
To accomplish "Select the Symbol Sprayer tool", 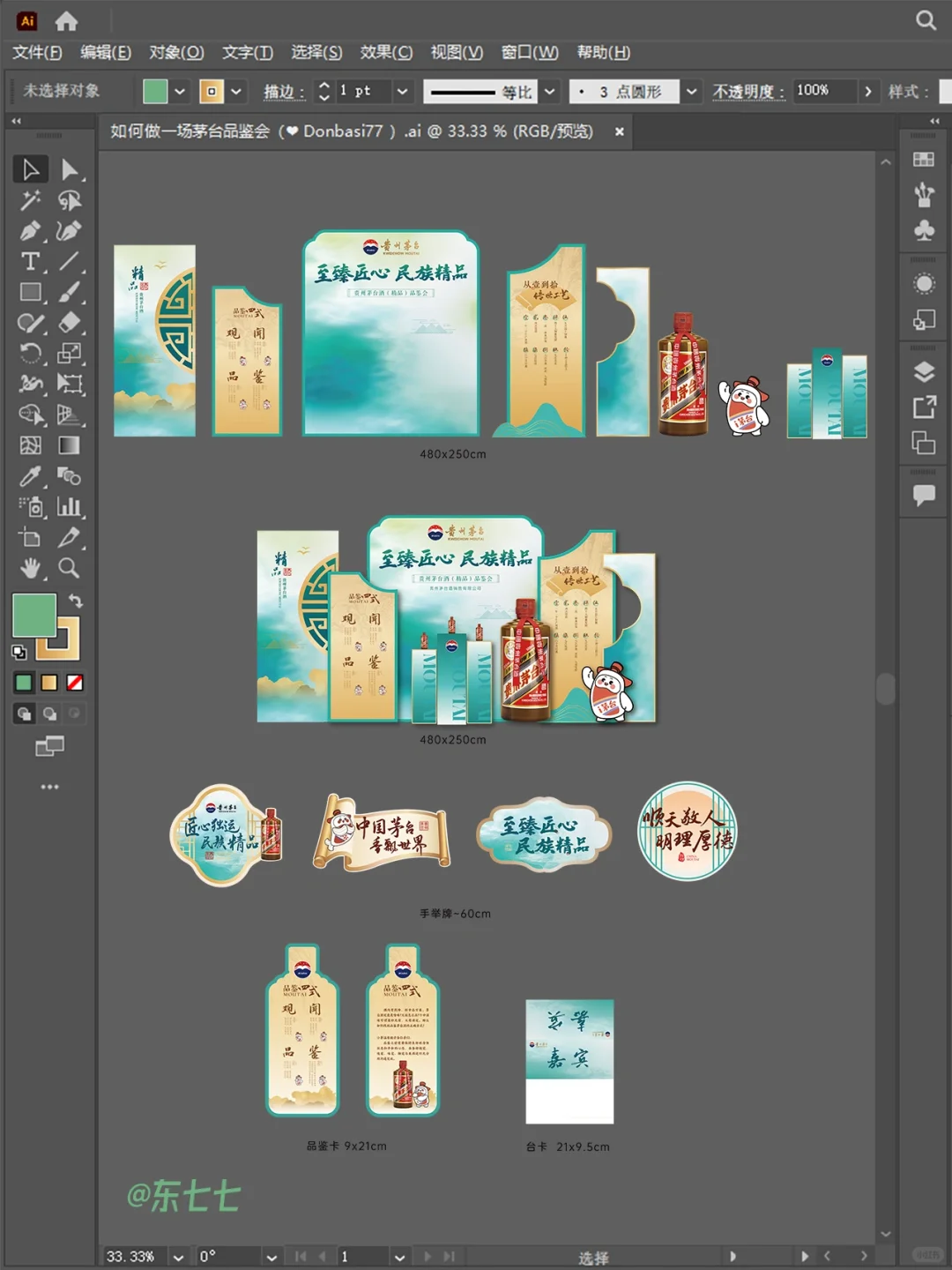I will (x=30, y=507).
